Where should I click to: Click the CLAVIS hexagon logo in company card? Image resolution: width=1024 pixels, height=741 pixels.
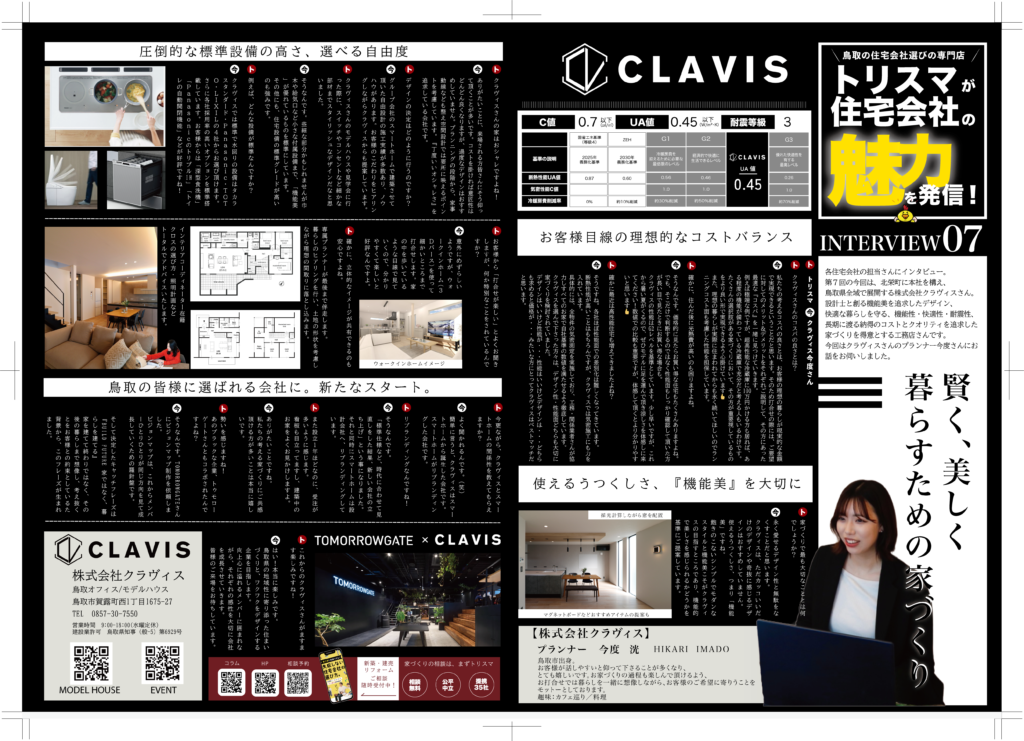[x=68, y=549]
